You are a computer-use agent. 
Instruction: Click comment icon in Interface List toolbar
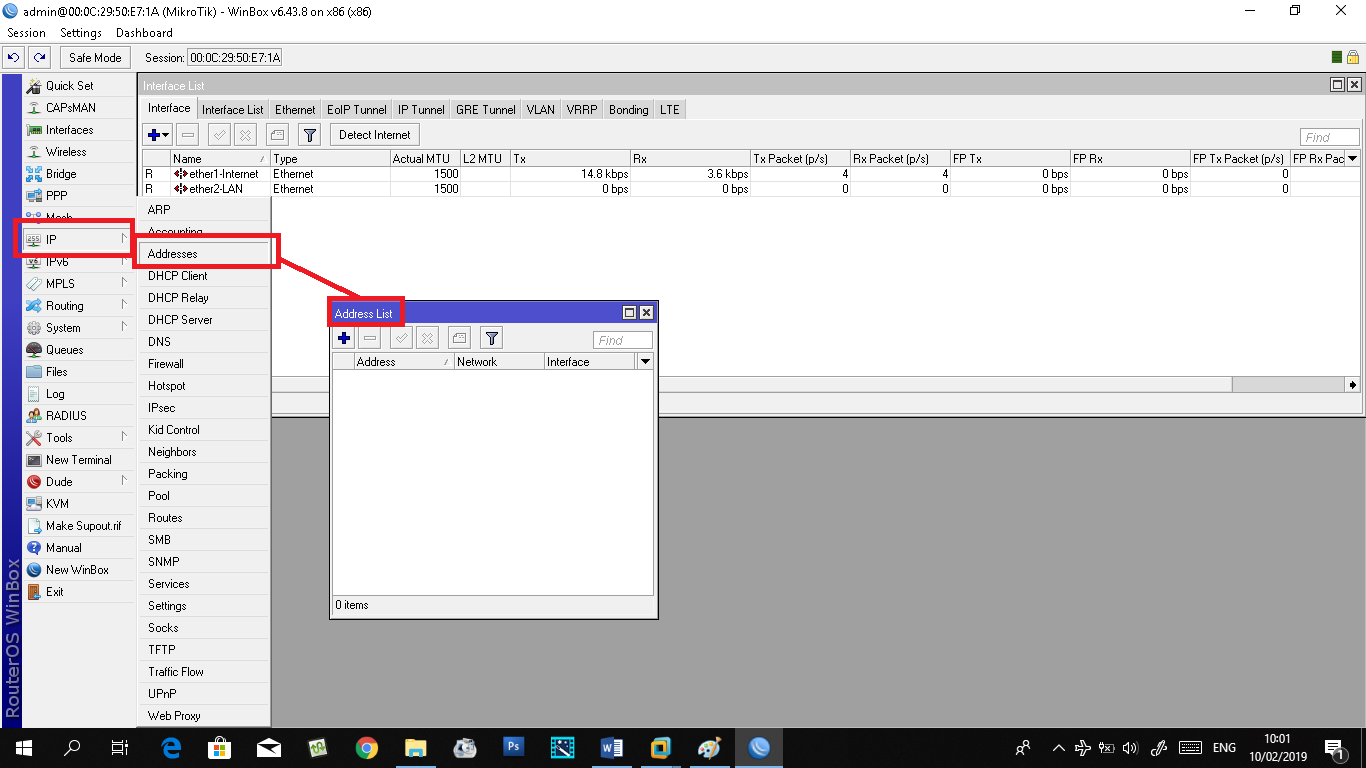pos(278,135)
